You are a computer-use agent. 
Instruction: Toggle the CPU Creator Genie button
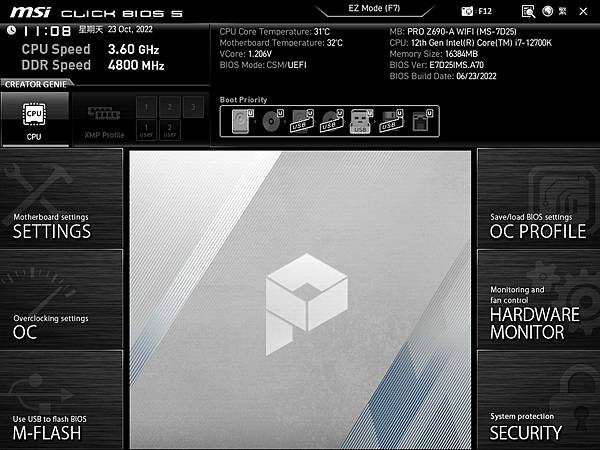[x=35, y=119]
